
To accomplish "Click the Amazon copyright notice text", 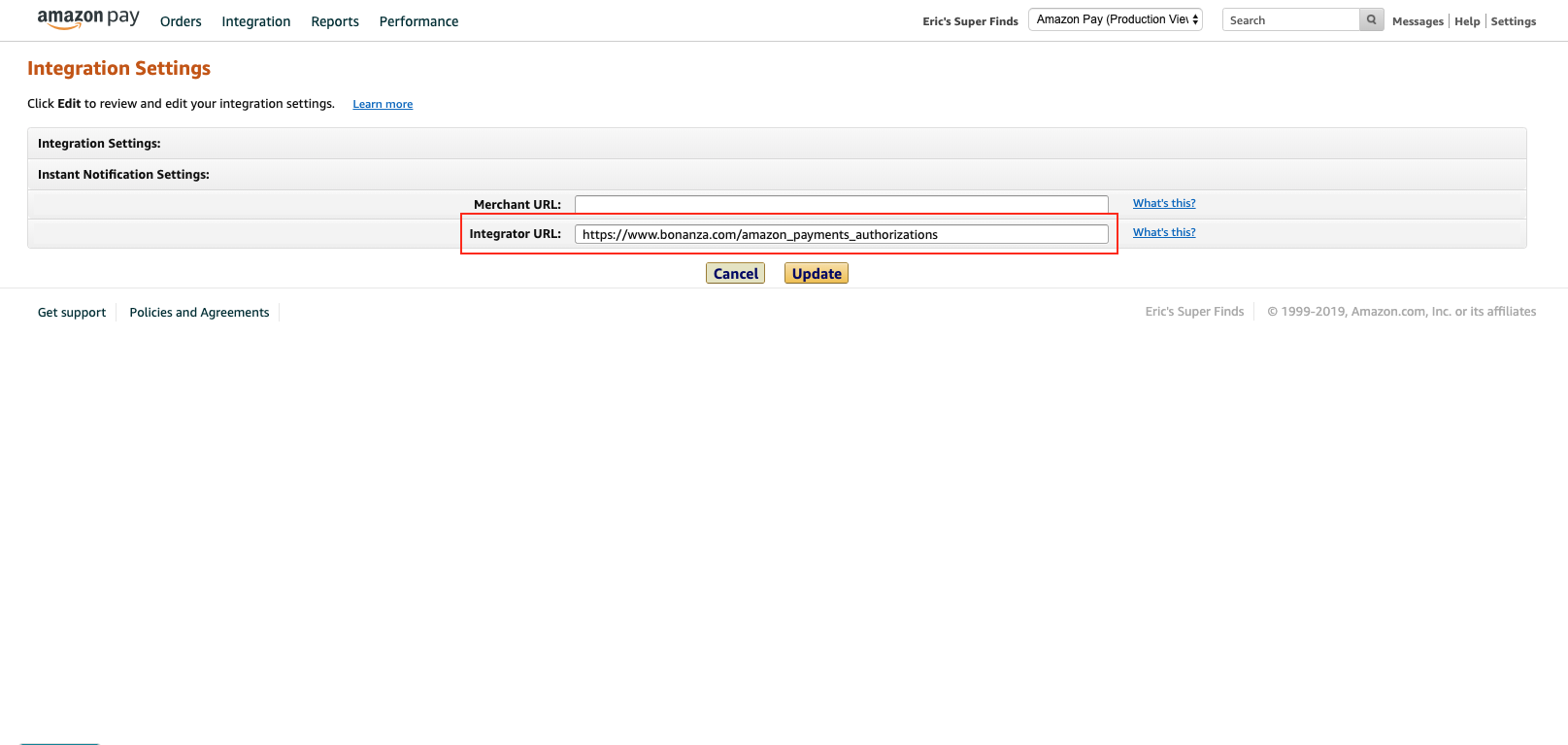I will coord(1402,312).
